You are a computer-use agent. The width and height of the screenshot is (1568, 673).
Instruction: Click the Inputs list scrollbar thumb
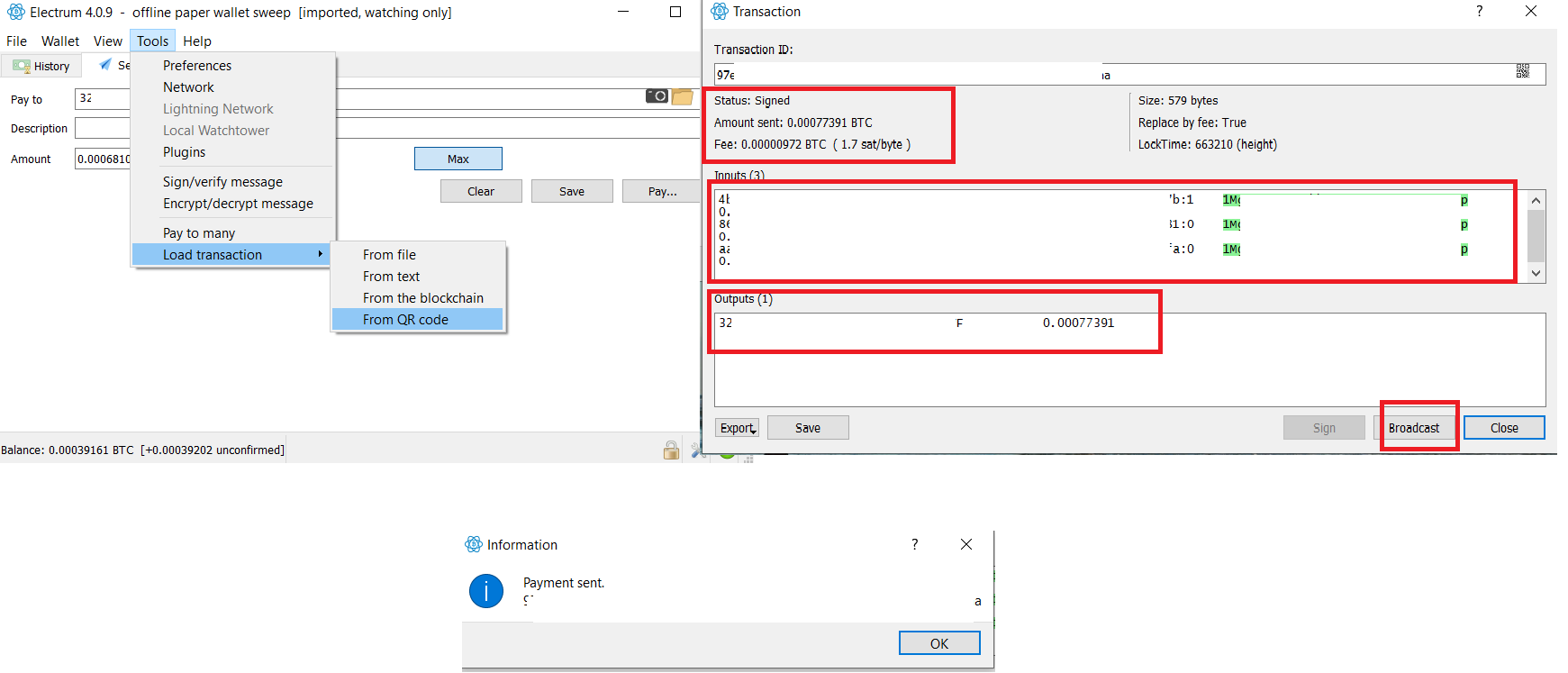(x=1536, y=235)
